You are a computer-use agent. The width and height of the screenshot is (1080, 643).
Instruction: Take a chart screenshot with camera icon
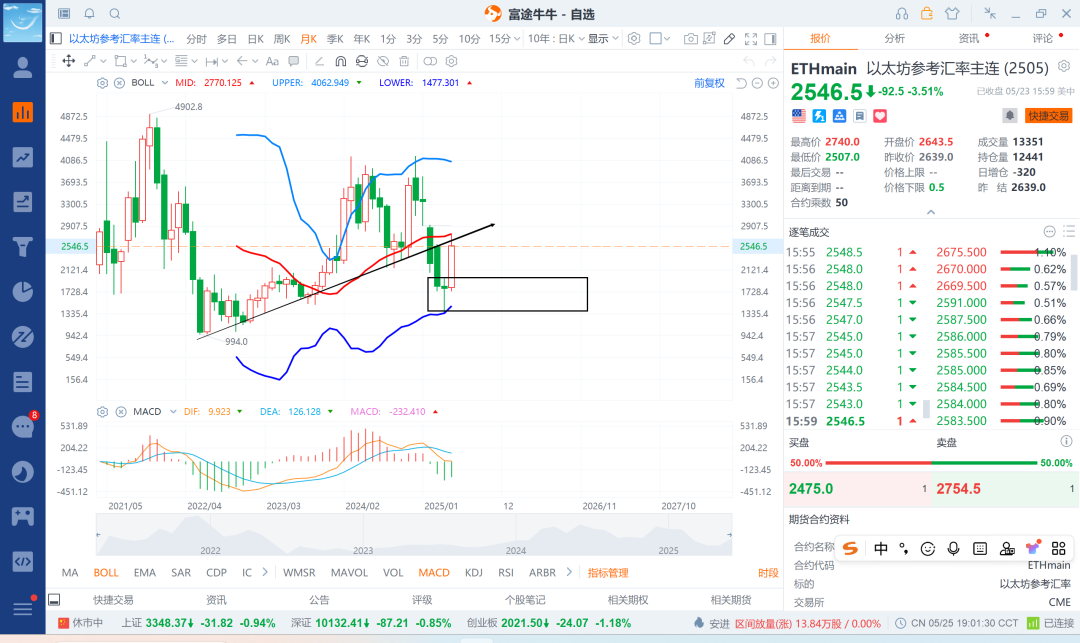[690, 39]
